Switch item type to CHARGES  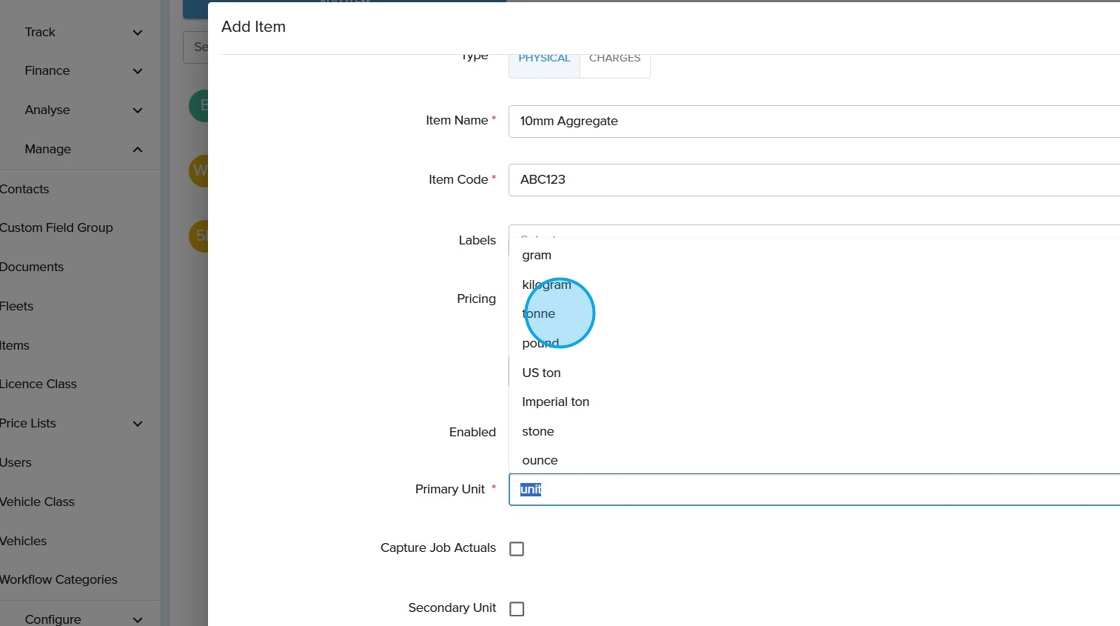(615, 59)
